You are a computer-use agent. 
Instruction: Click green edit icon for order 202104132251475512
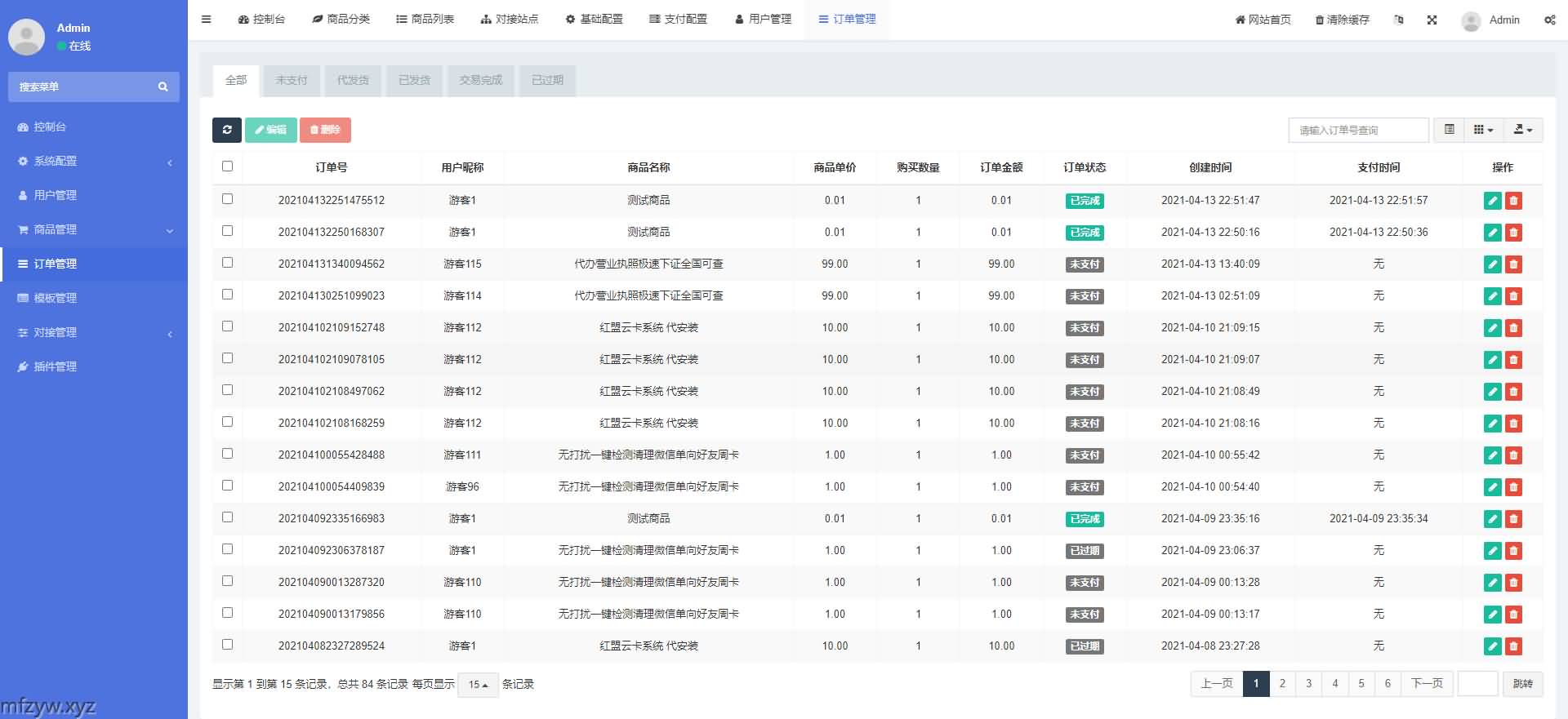tap(1492, 201)
